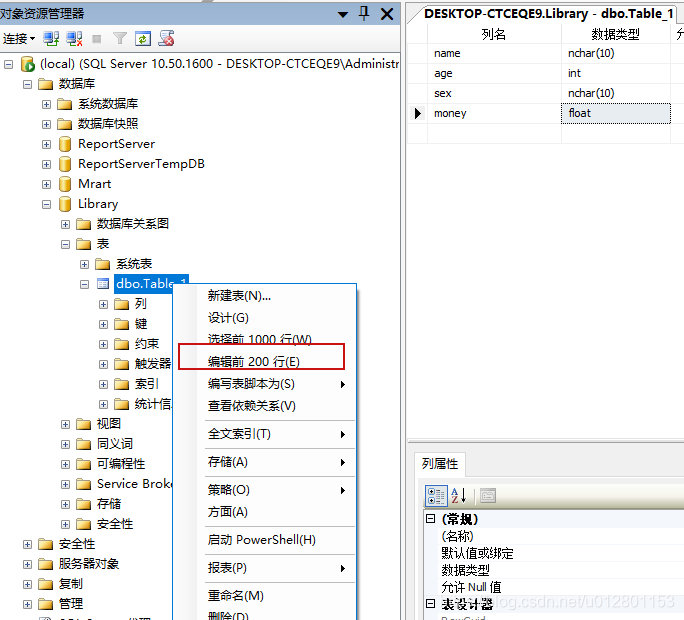Select the 可编程性 tree item
This screenshot has height=620, width=684.
click(121, 464)
